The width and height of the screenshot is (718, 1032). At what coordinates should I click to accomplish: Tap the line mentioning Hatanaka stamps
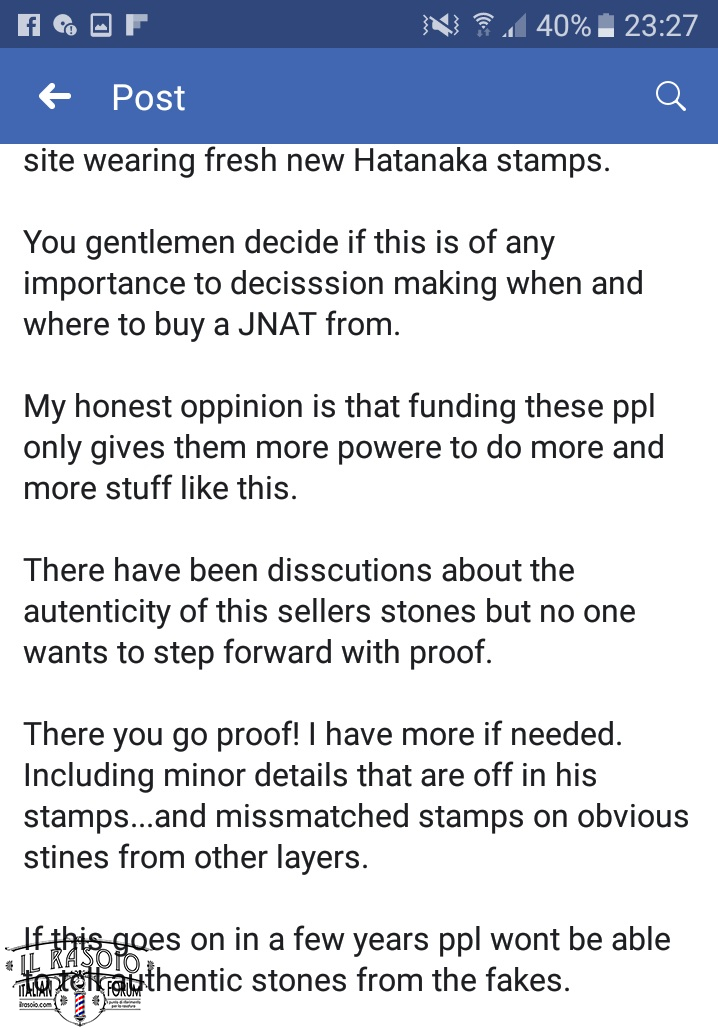(316, 160)
